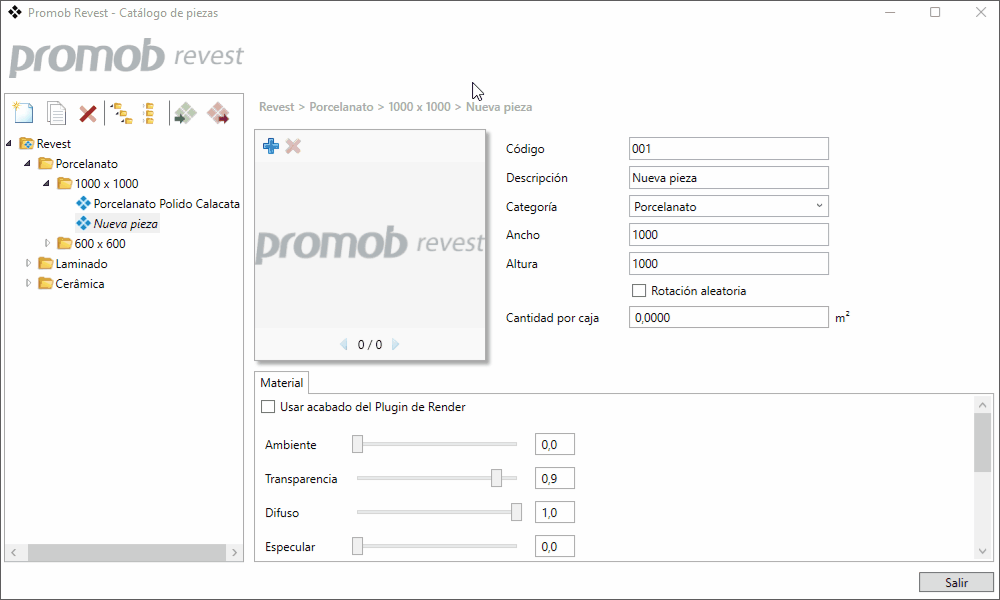Select 600 x 600 in the tree
The height and width of the screenshot is (600, 1000).
(x=100, y=244)
